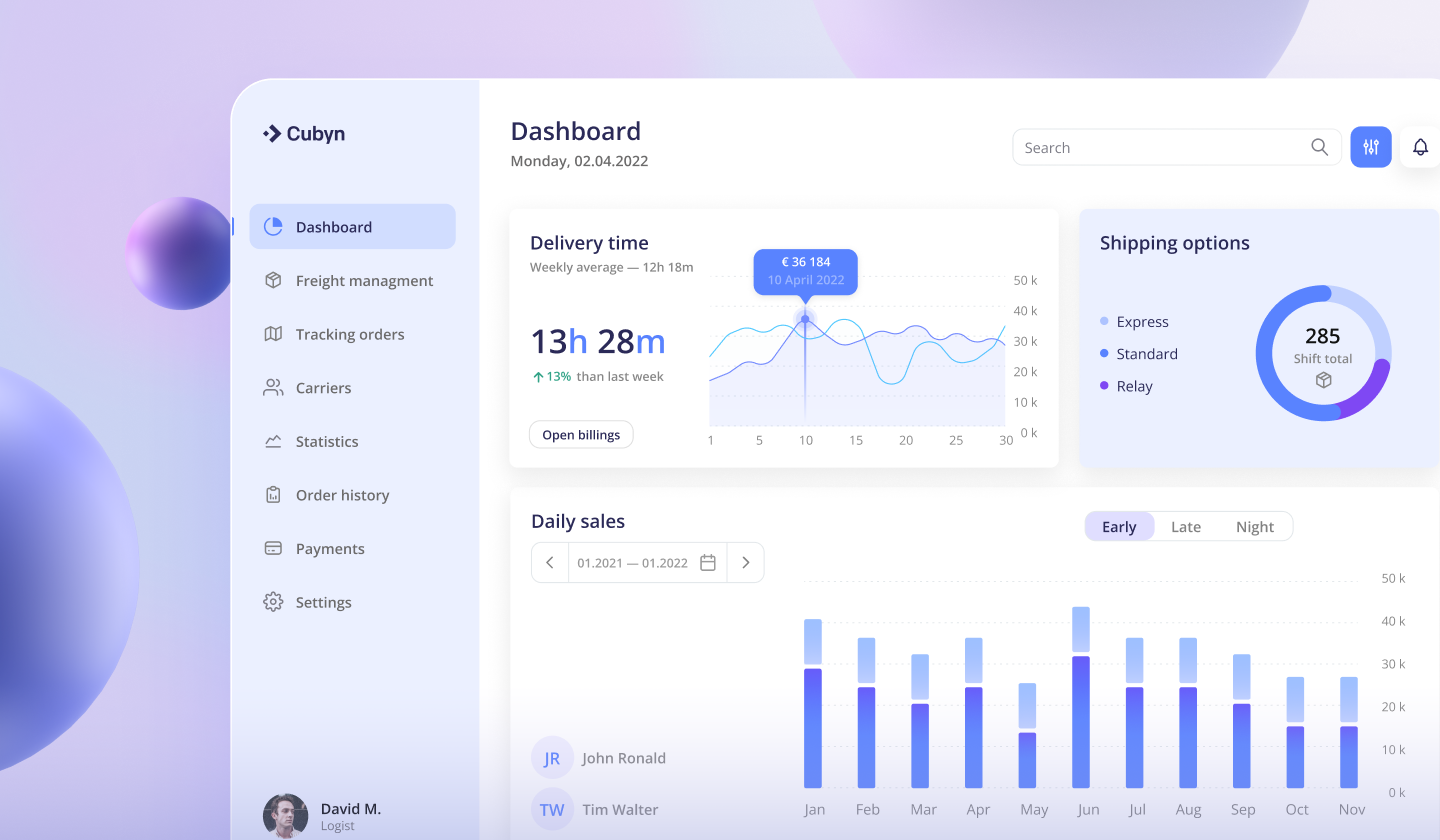
Task: Click the Delivery time heading
Action: click(589, 243)
